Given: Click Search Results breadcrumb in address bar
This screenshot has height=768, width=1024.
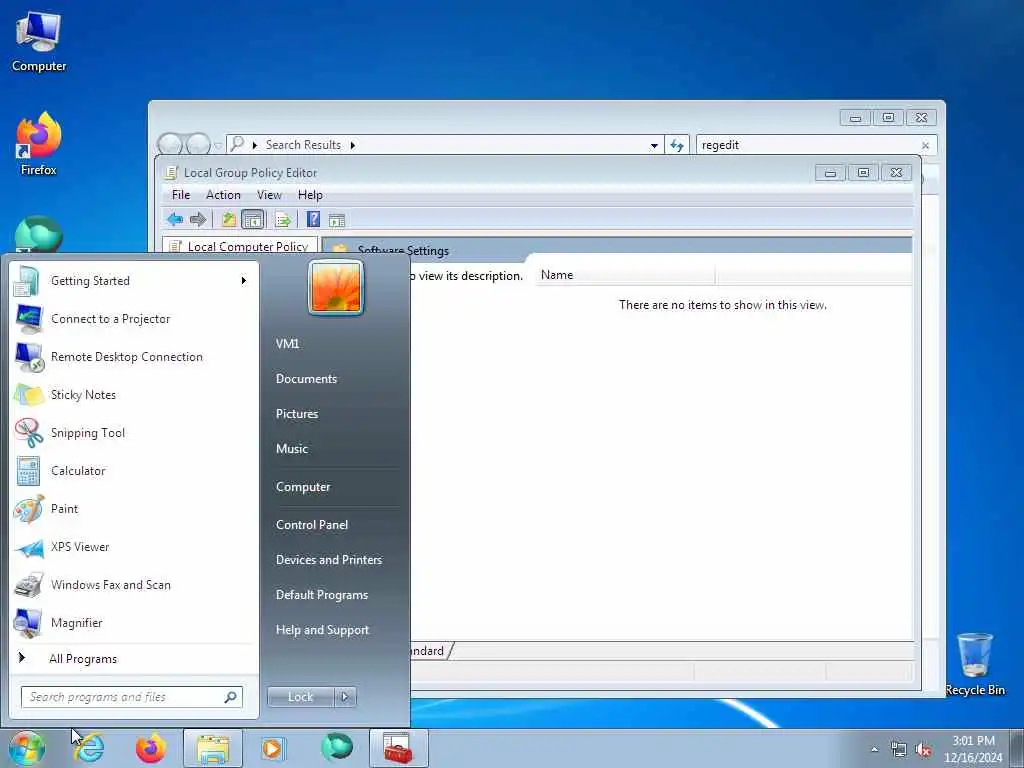Looking at the screenshot, I should 303,145.
